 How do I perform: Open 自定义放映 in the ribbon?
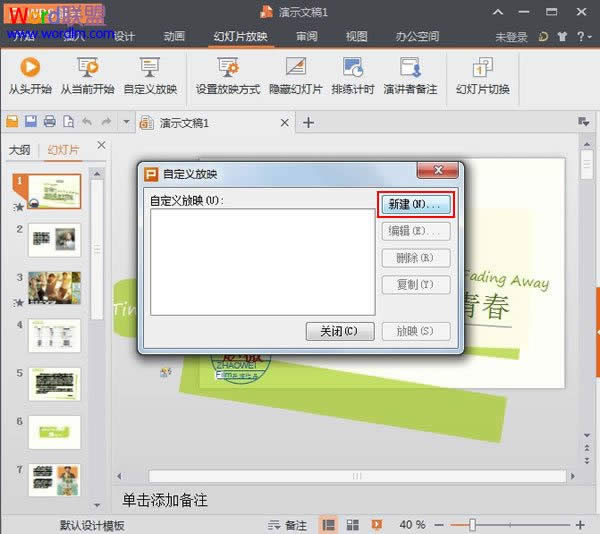tap(150, 68)
